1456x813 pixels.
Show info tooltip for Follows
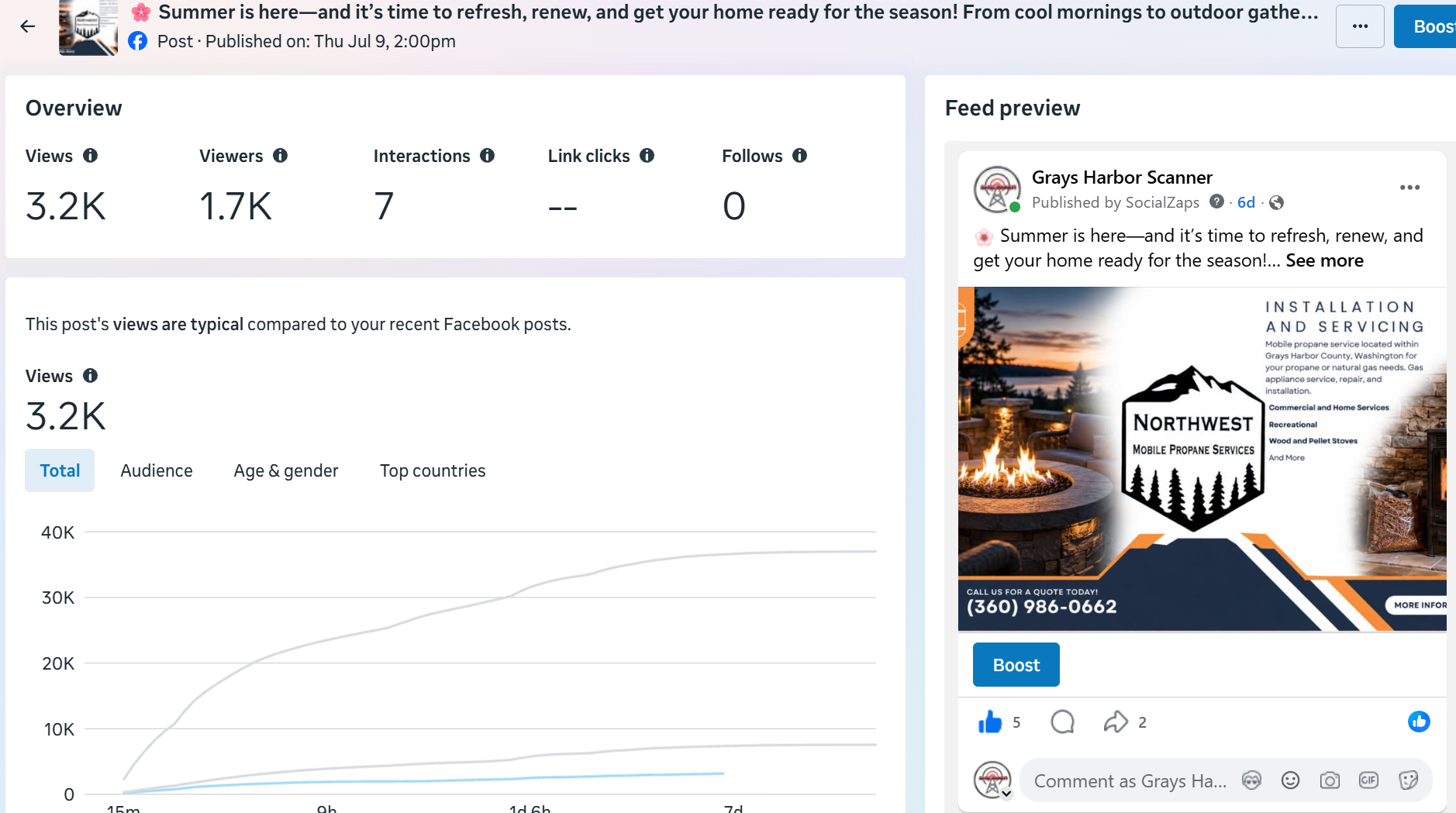[x=800, y=156]
